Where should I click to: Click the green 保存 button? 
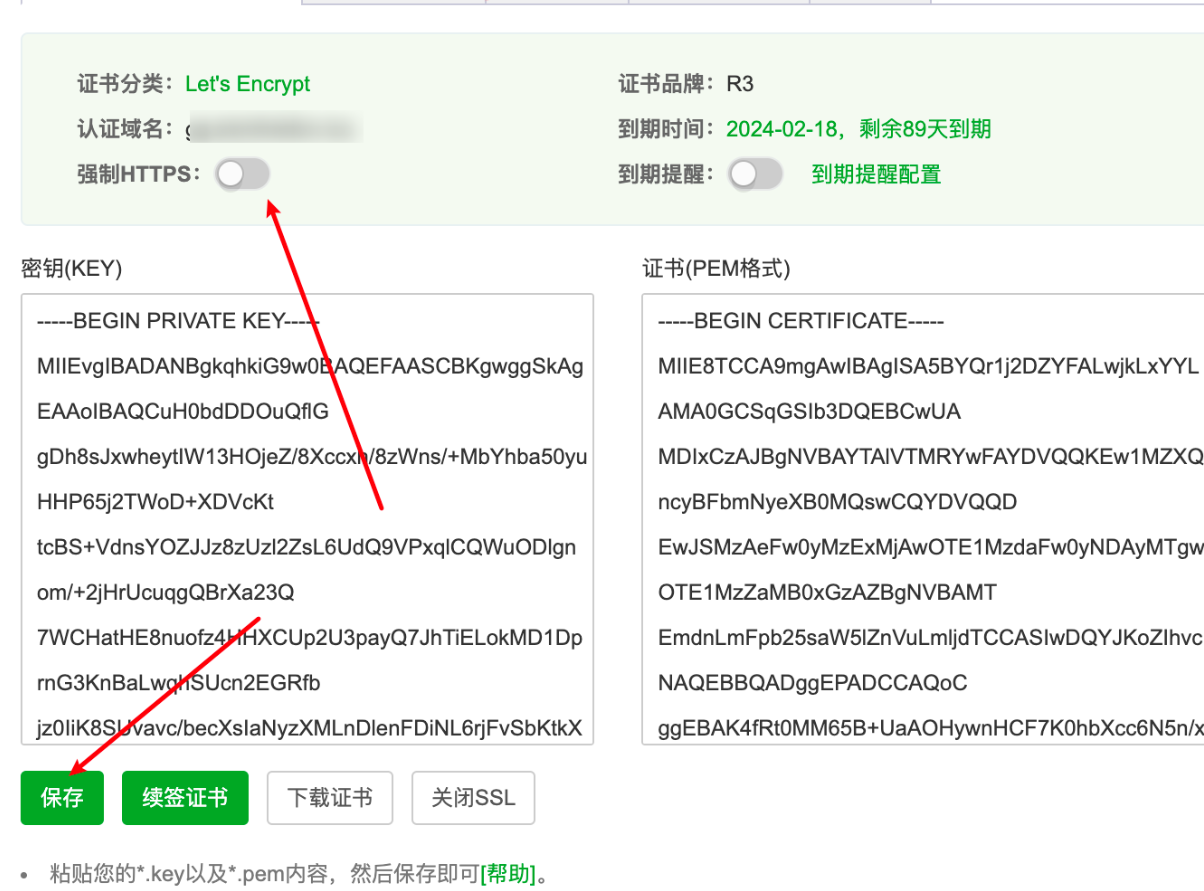pyautogui.click(x=62, y=798)
